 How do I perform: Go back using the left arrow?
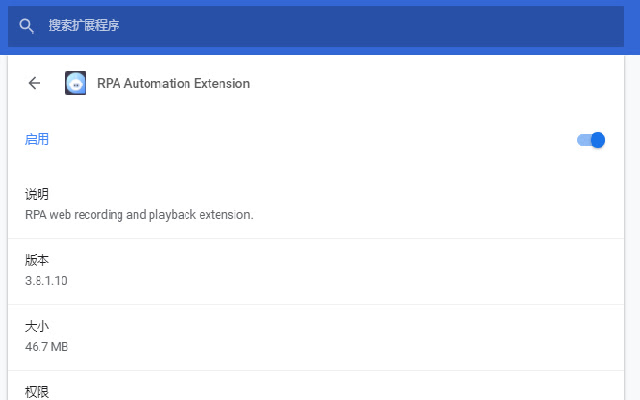click(35, 83)
